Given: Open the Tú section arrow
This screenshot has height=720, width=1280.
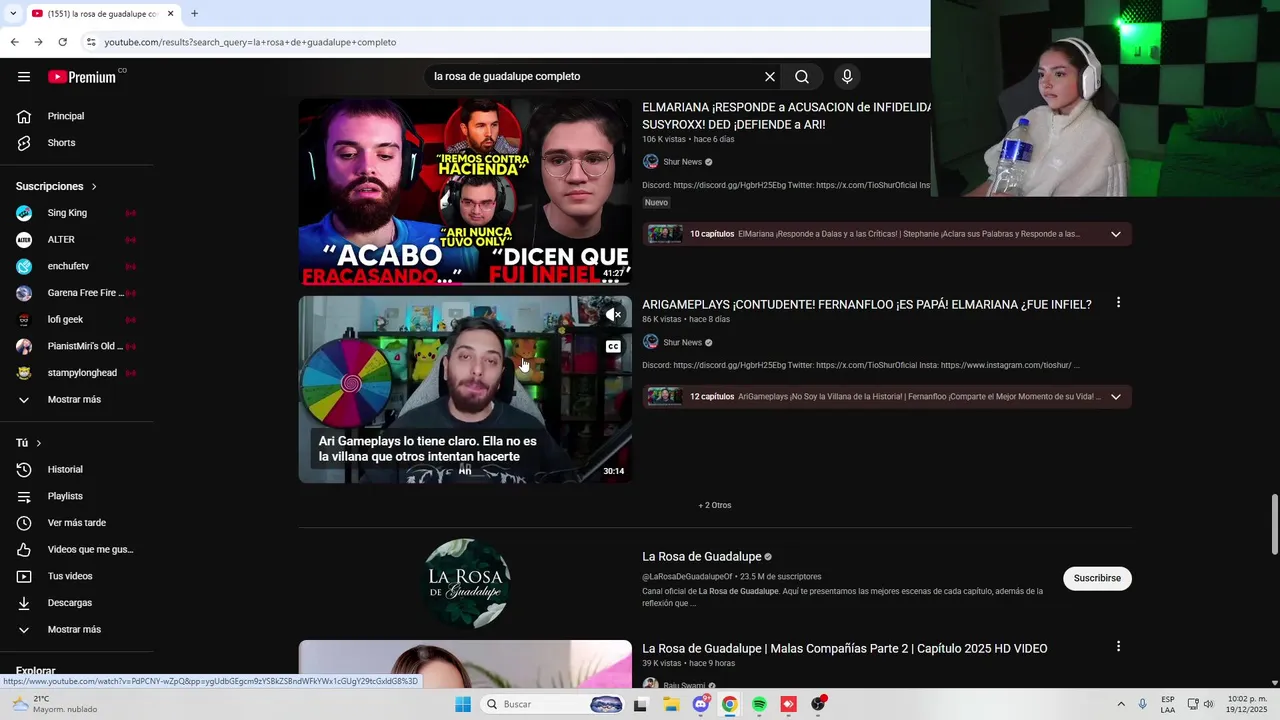Looking at the screenshot, I should [x=38, y=443].
